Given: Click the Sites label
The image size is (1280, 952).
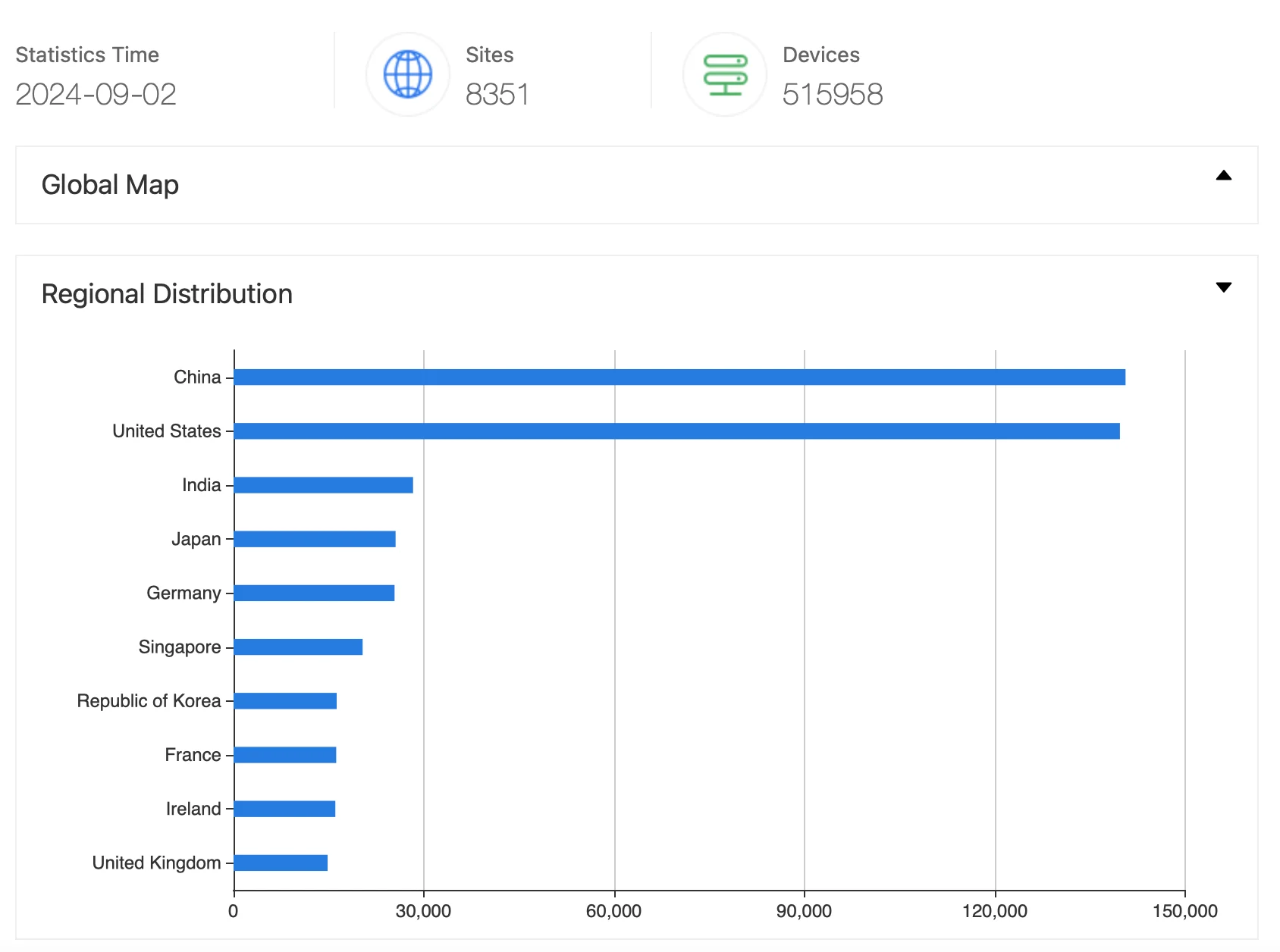Looking at the screenshot, I should pyautogui.click(x=490, y=55).
